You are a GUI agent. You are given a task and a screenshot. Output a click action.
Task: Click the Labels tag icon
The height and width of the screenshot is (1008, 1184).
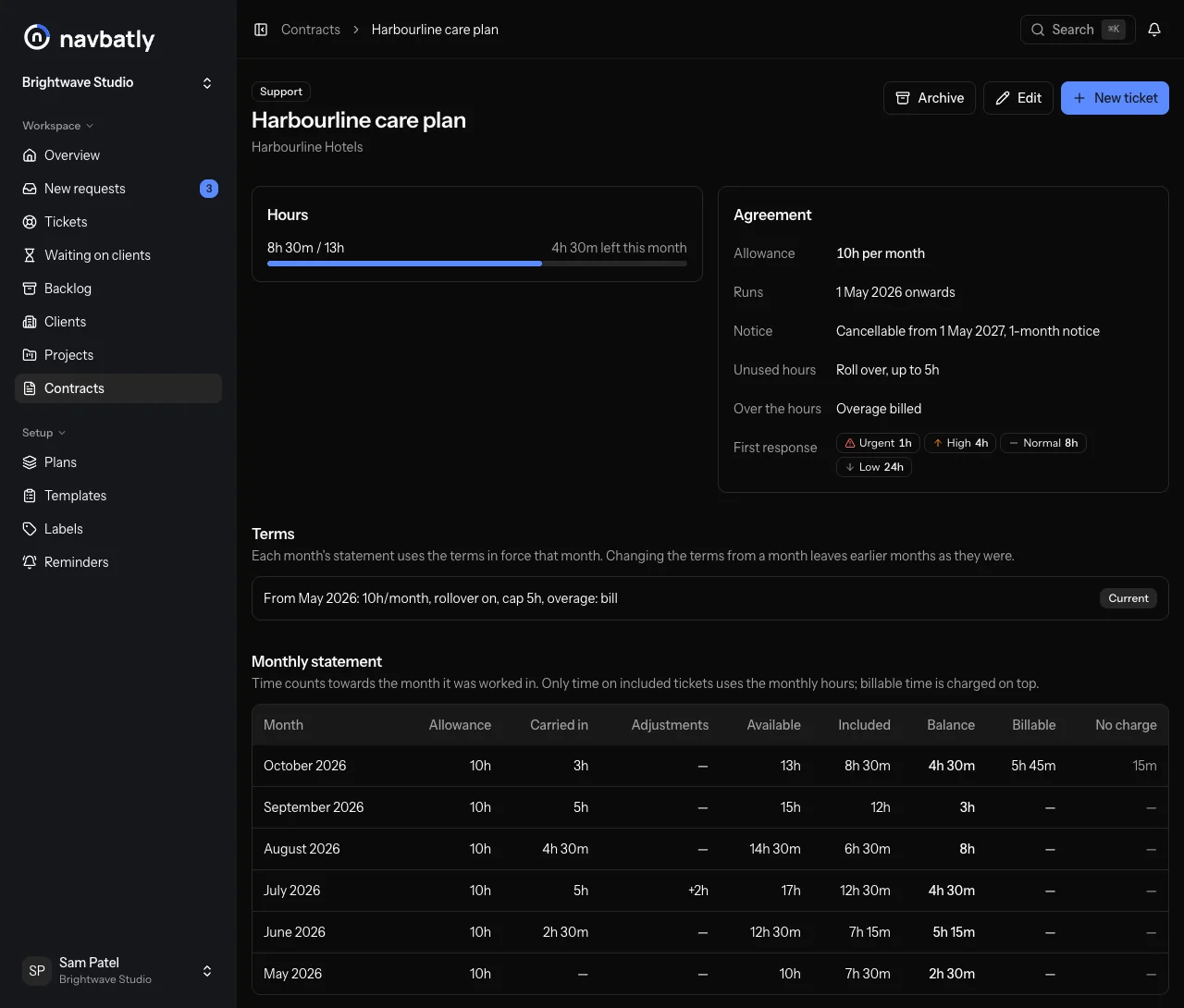click(x=30, y=529)
